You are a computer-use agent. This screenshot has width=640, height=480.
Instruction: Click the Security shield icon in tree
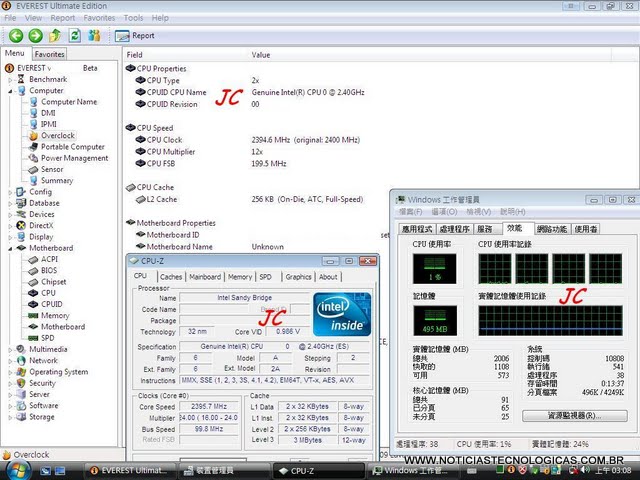21,383
